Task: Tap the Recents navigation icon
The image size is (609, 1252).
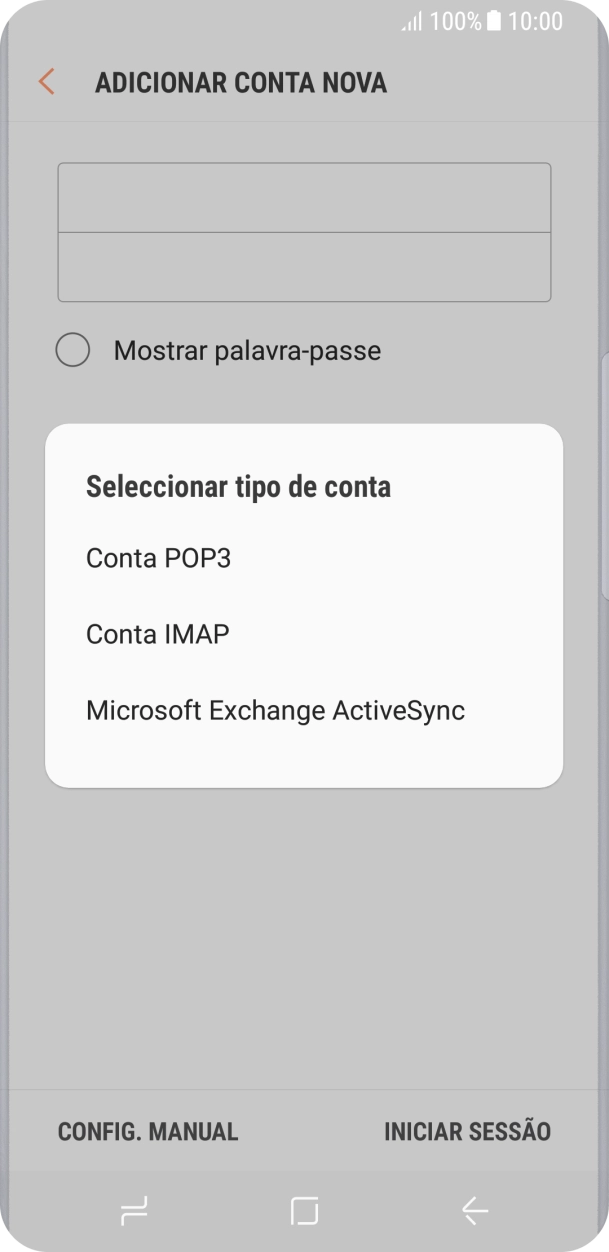Action: [x=134, y=1210]
